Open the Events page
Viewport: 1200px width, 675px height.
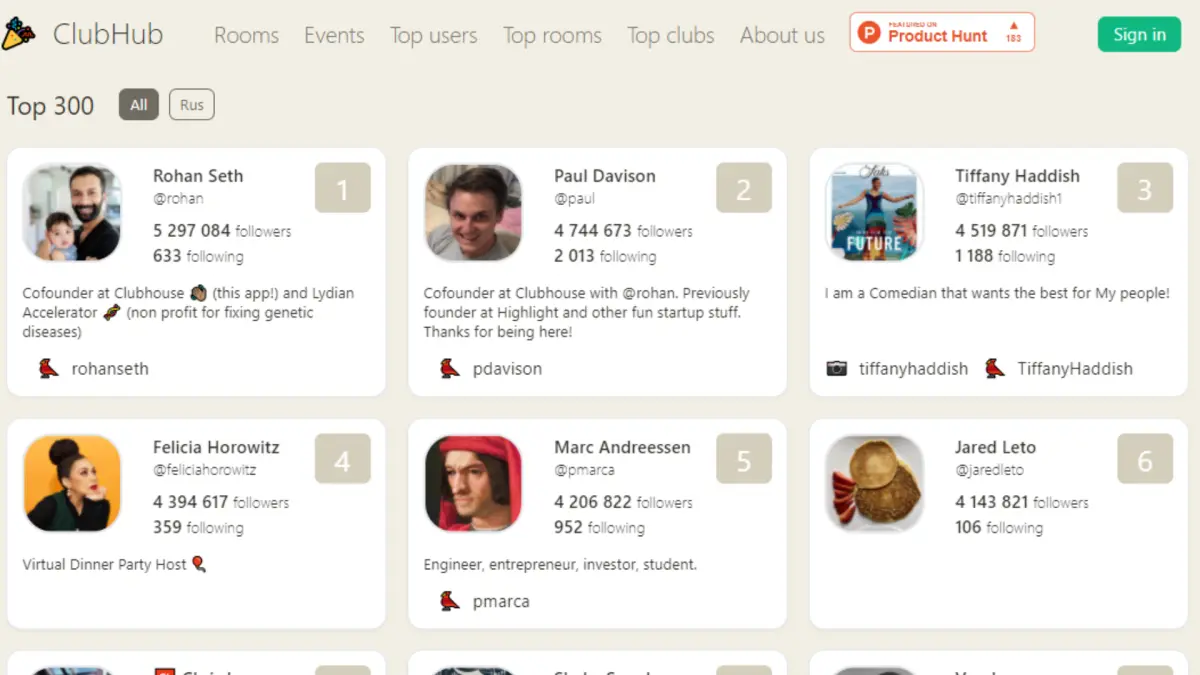(334, 36)
